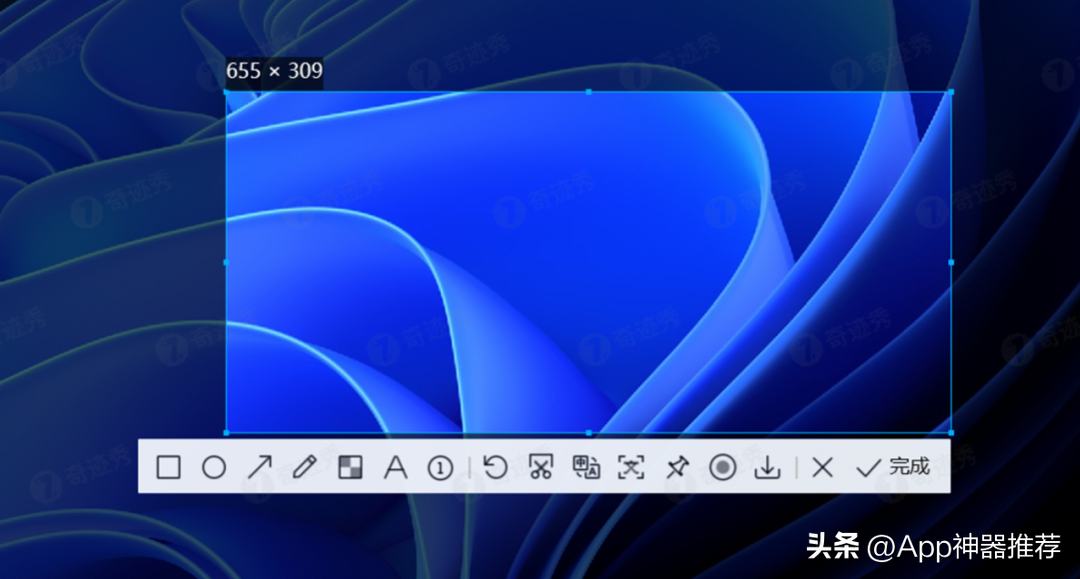This screenshot has width=1080, height=579.
Task: Save the screenshot to file
Action: (x=767, y=467)
